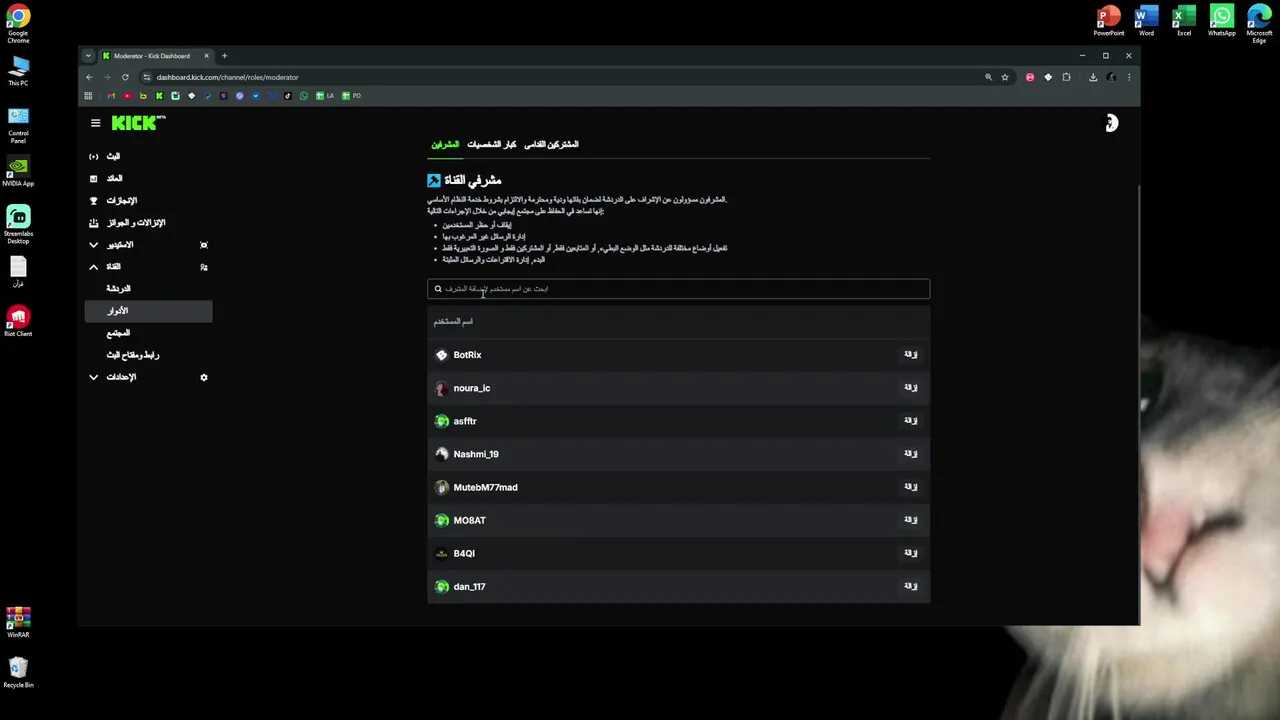Viewport: 1280px width, 720px height.
Task: Open the TikTok bookmark
Action: click(x=288, y=96)
